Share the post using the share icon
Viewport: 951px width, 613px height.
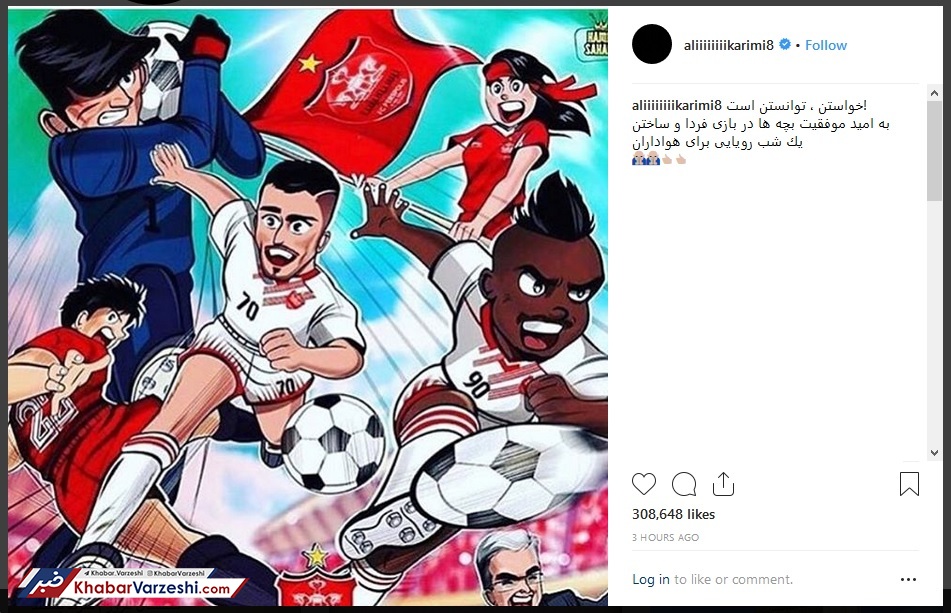tap(723, 484)
